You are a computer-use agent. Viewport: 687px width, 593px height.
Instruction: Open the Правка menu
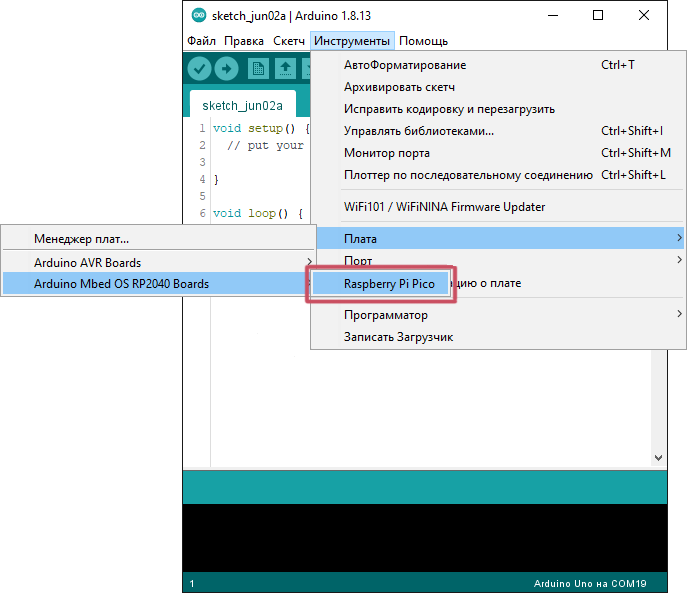244,41
